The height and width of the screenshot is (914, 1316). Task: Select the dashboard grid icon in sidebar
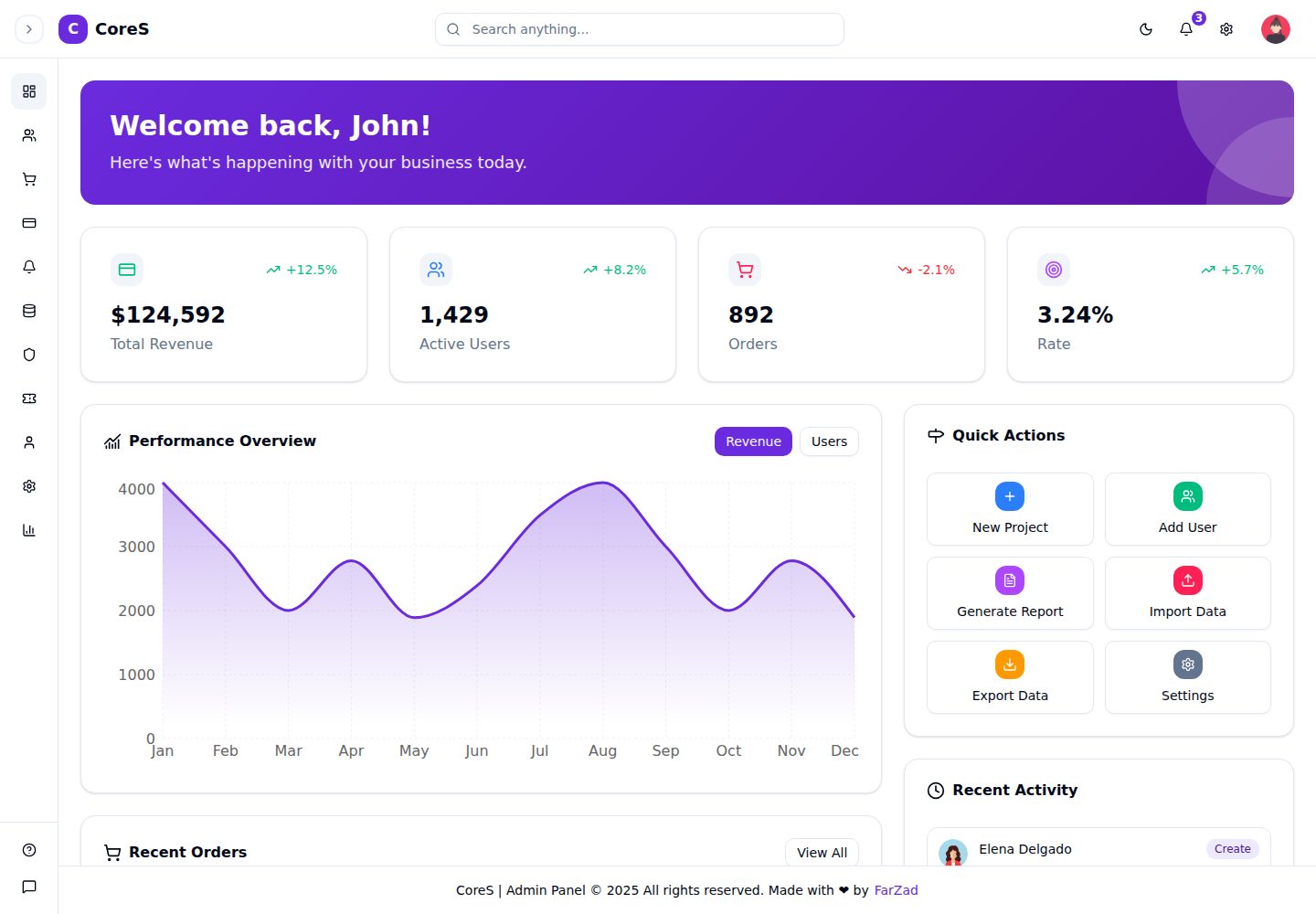[x=29, y=91]
